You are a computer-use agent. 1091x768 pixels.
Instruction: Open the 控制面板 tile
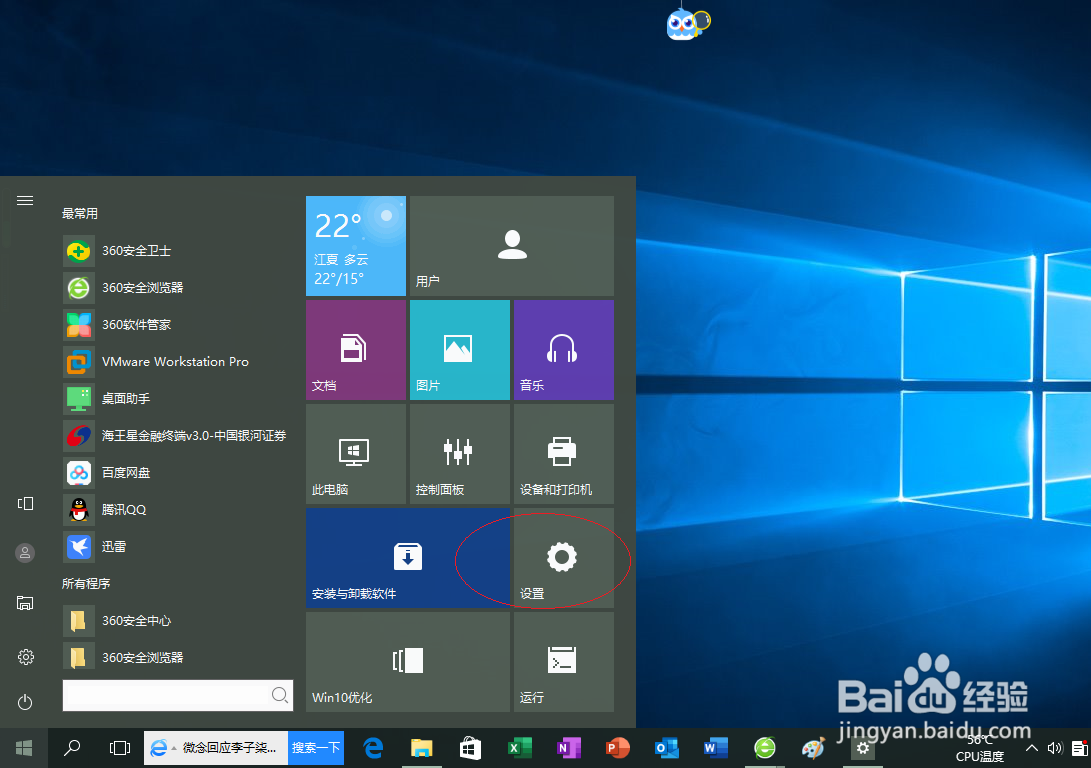tap(460, 454)
